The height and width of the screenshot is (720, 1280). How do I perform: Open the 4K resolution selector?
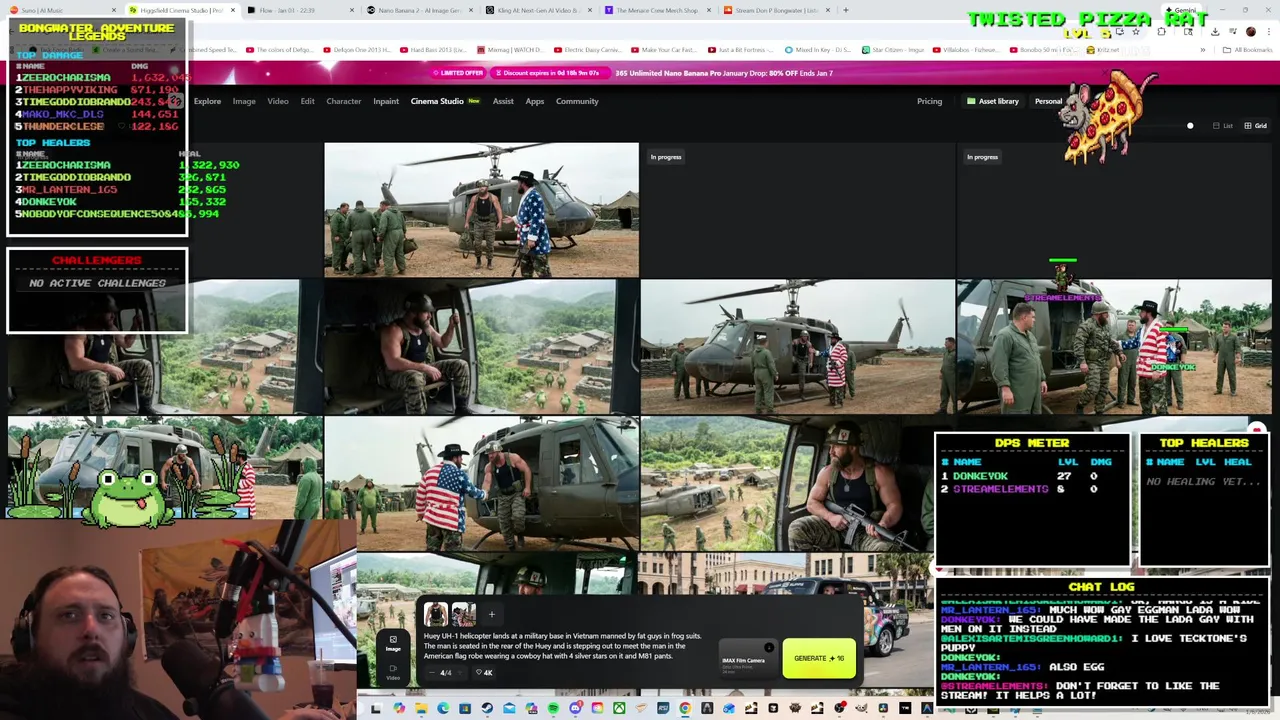click(x=485, y=673)
